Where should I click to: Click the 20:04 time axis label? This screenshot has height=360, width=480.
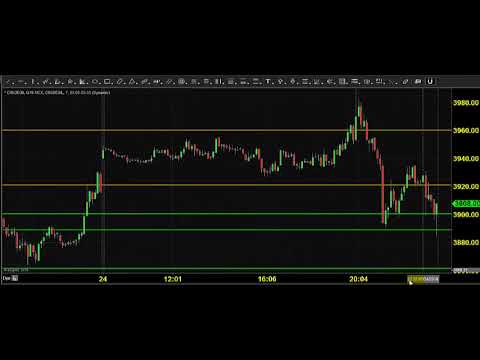358,279
